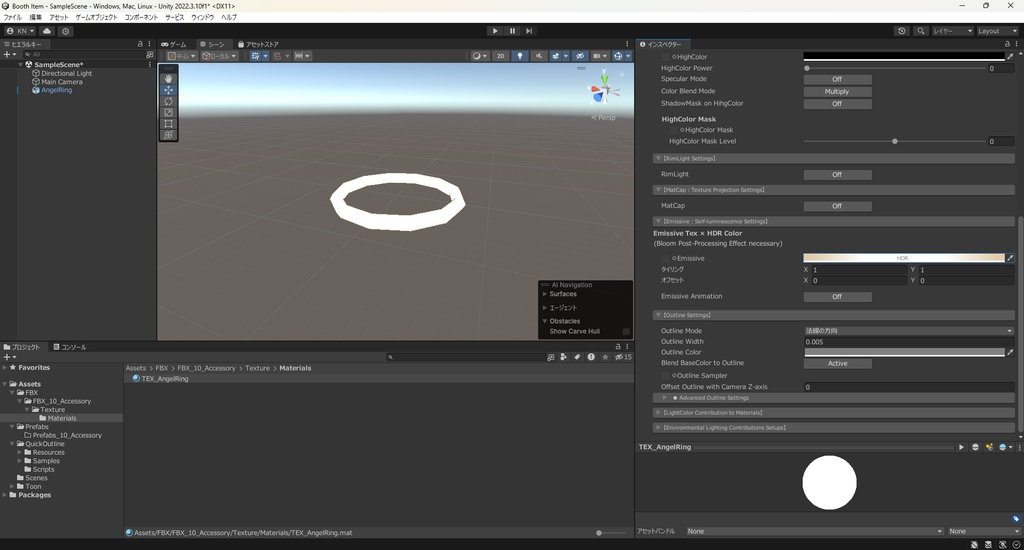Open the Layout dropdown
1024x550 pixels.
(x=996, y=31)
